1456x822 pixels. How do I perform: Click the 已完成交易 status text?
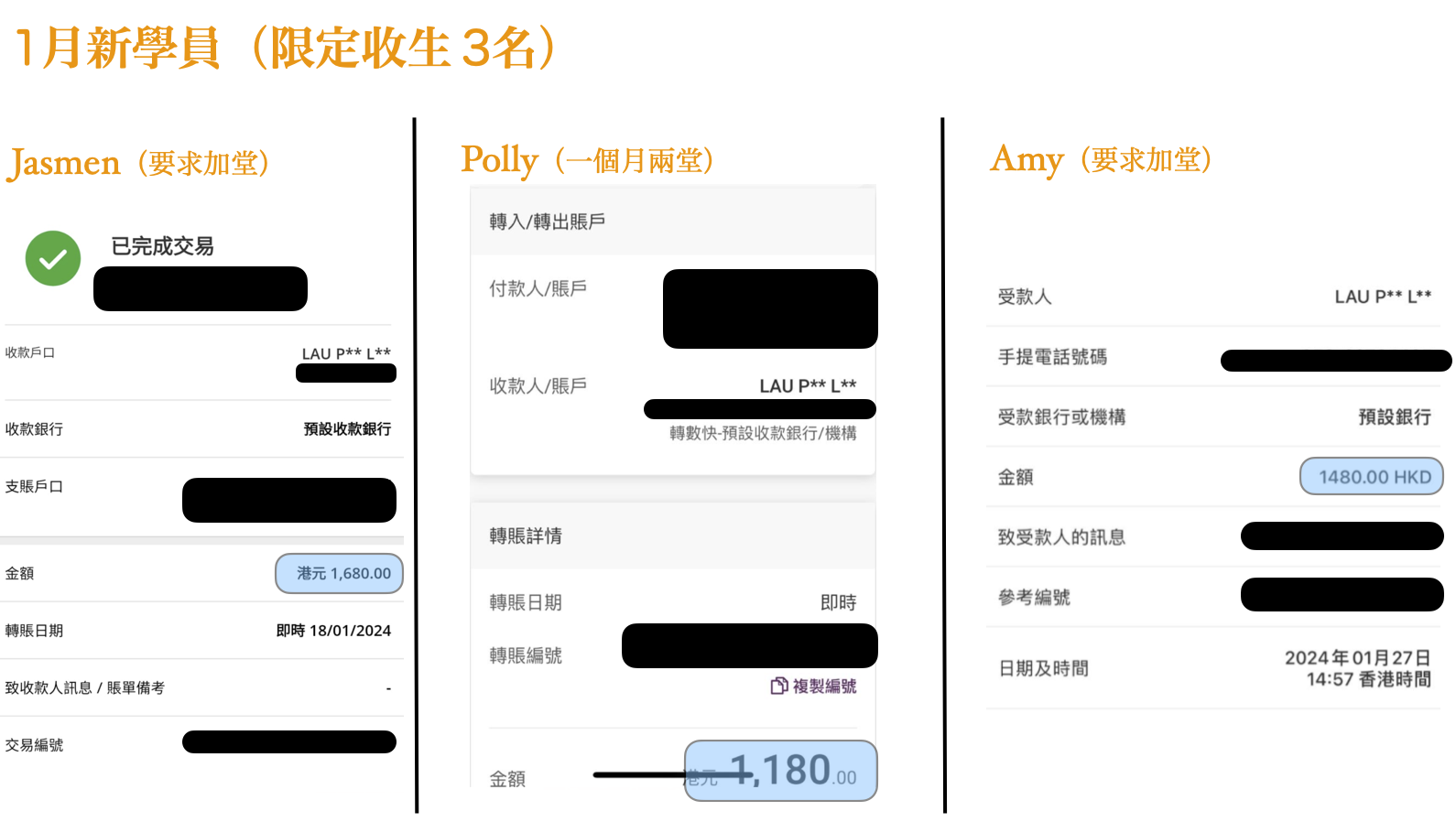[162, 246]
